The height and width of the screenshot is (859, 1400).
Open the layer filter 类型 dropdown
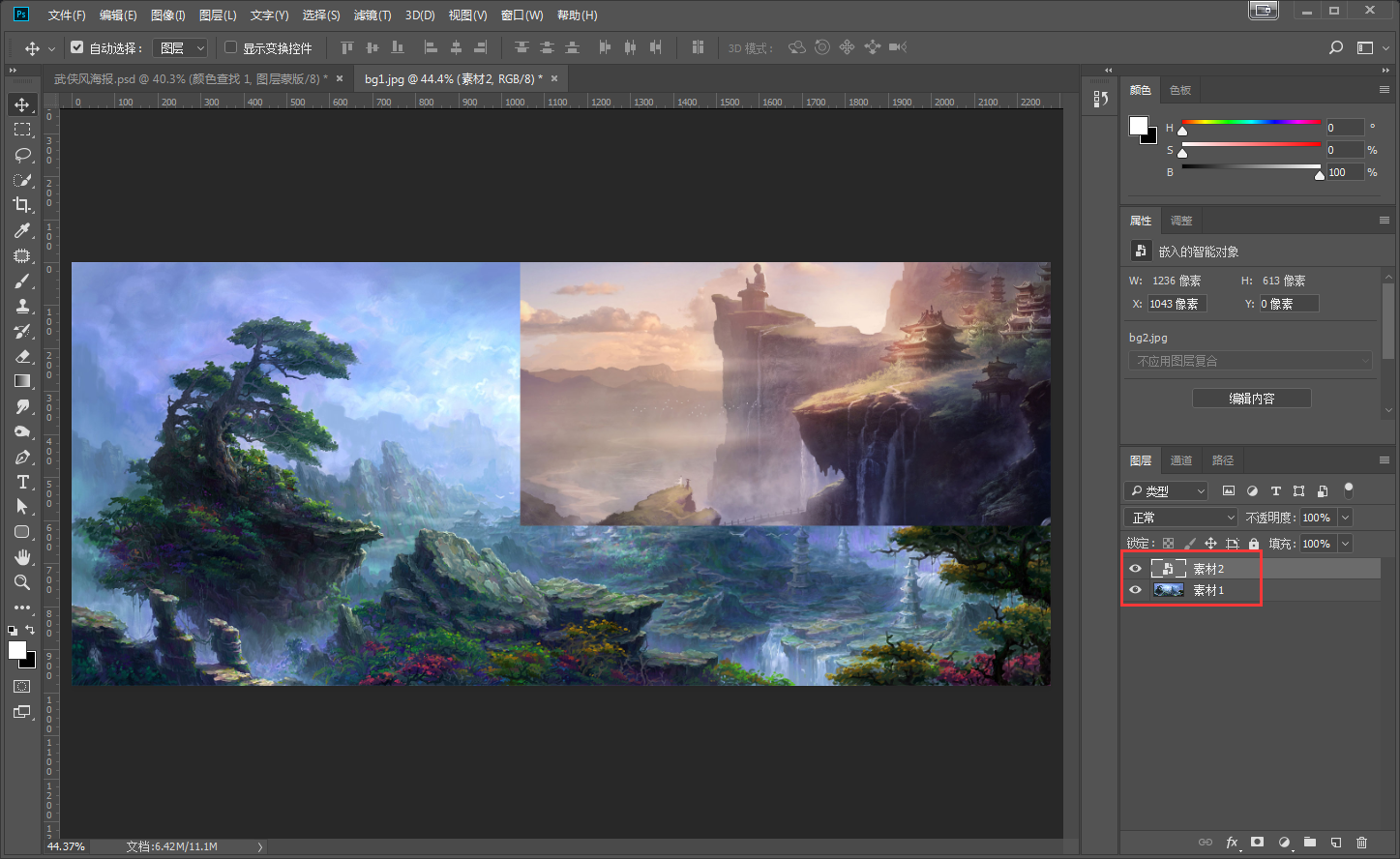[x=1167, y=491]
